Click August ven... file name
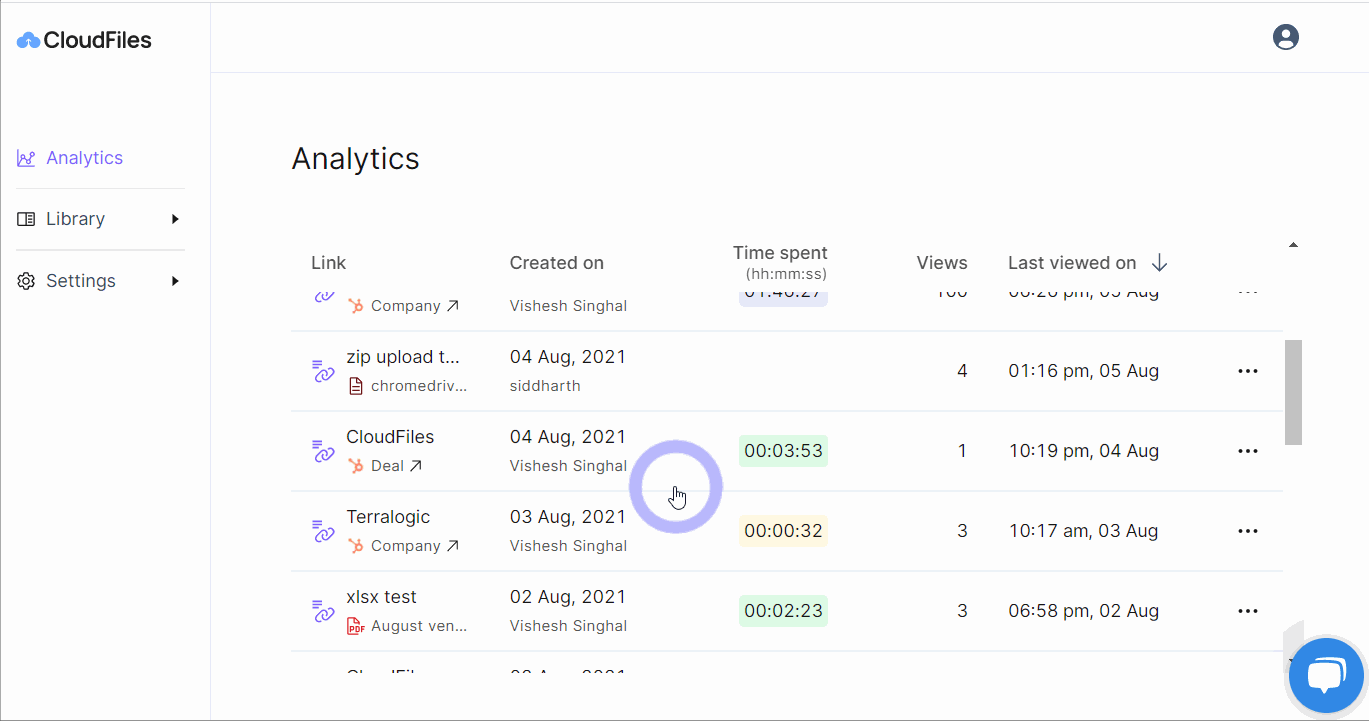The width and height of the screenshot is (1369, 721). [x=419, y=626]
